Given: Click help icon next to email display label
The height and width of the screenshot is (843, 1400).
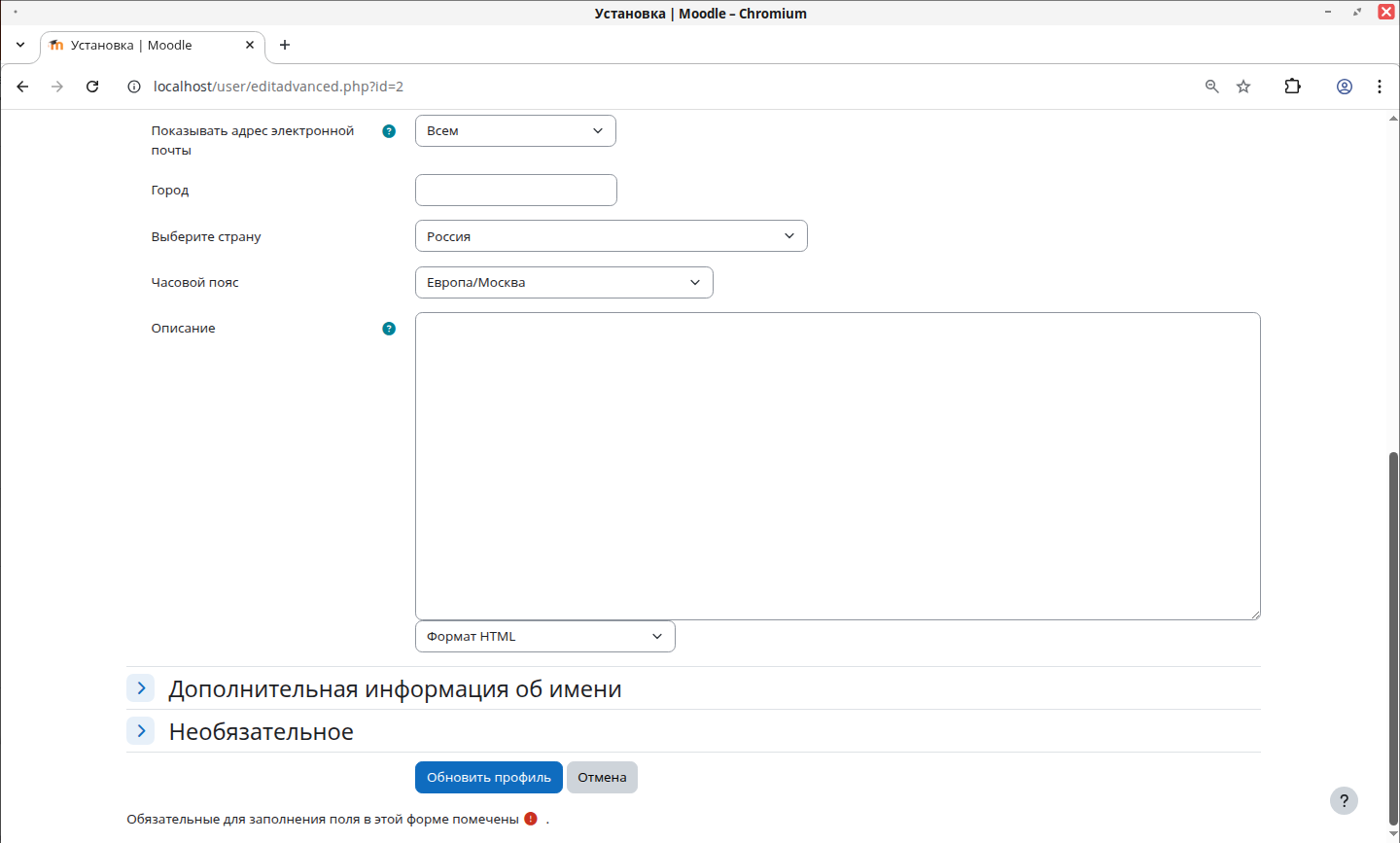Looking at the screenshot, I should 389,131.
